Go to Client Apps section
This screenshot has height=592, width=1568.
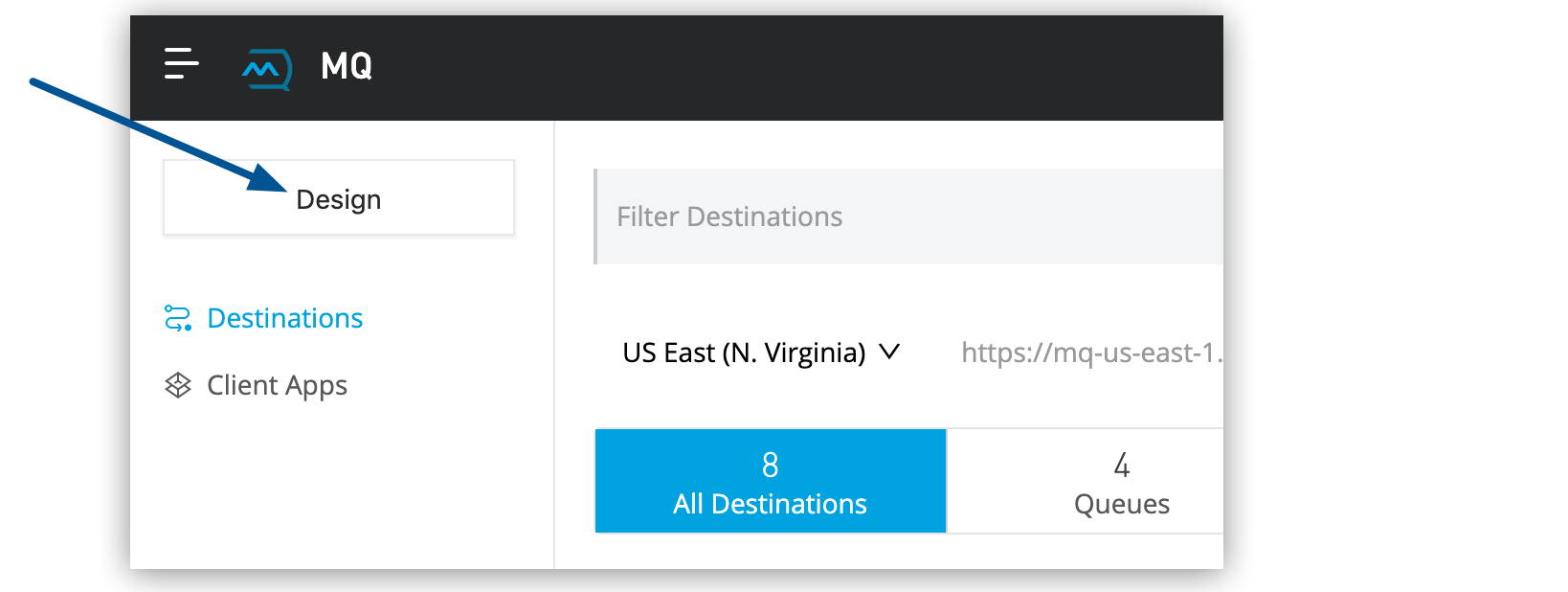tap(277, 385)
